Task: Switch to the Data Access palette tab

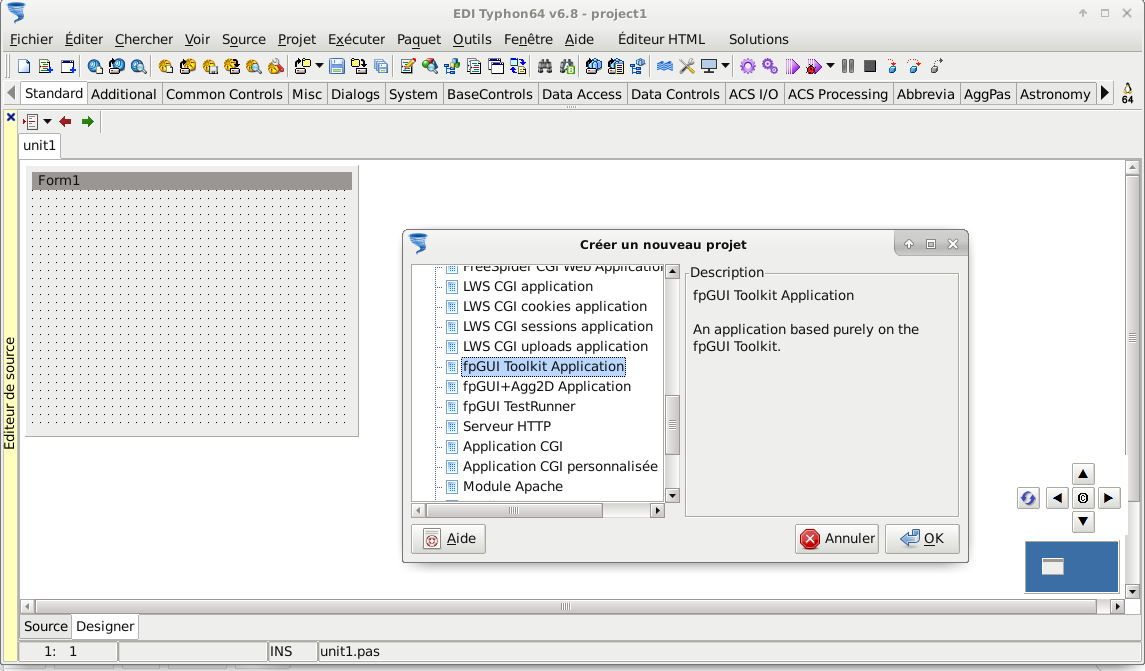Action: click(x=581, y=94)
